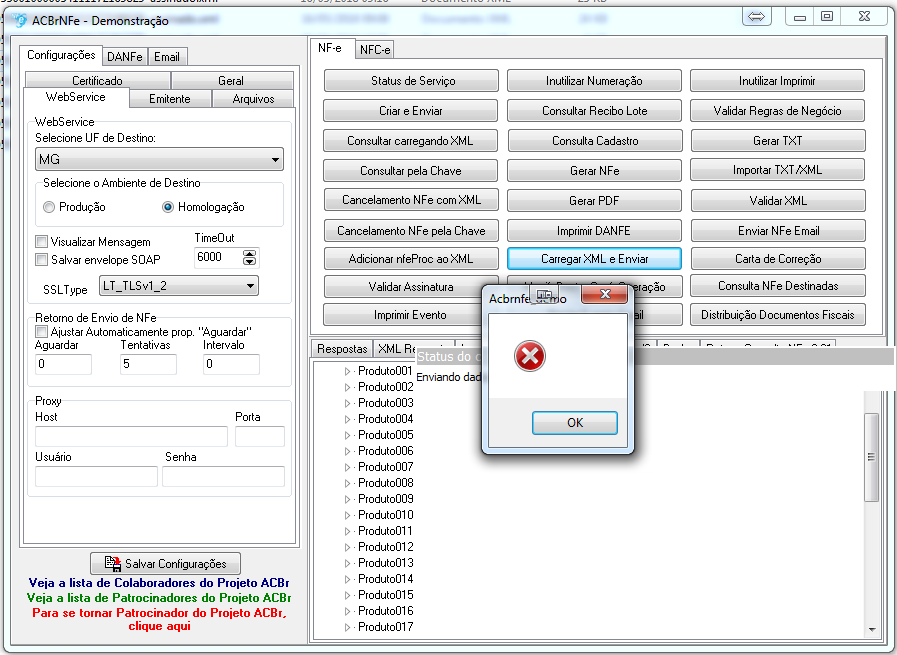
Task: Focus the TimeOut field showing 6000
Action: (219, 257)
